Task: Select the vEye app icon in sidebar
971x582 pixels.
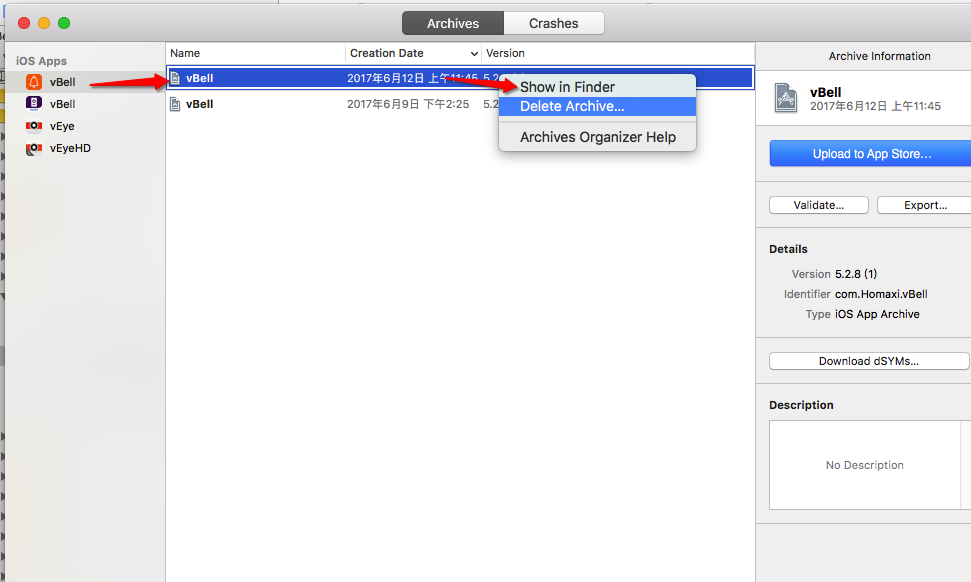Action: 34,126
